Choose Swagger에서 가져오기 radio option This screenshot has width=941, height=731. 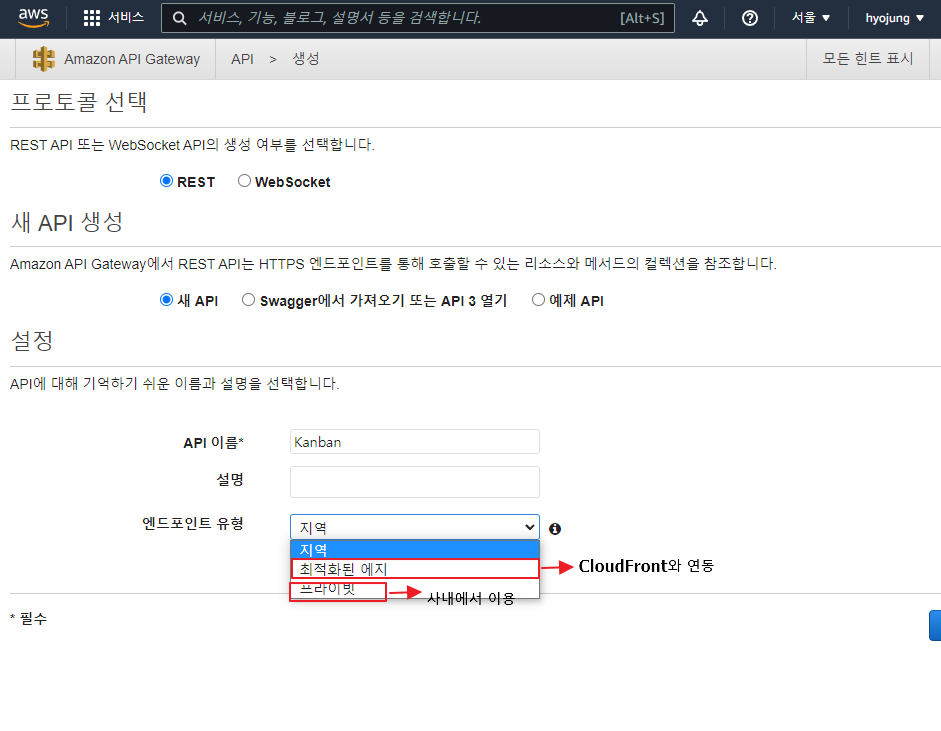248,299
